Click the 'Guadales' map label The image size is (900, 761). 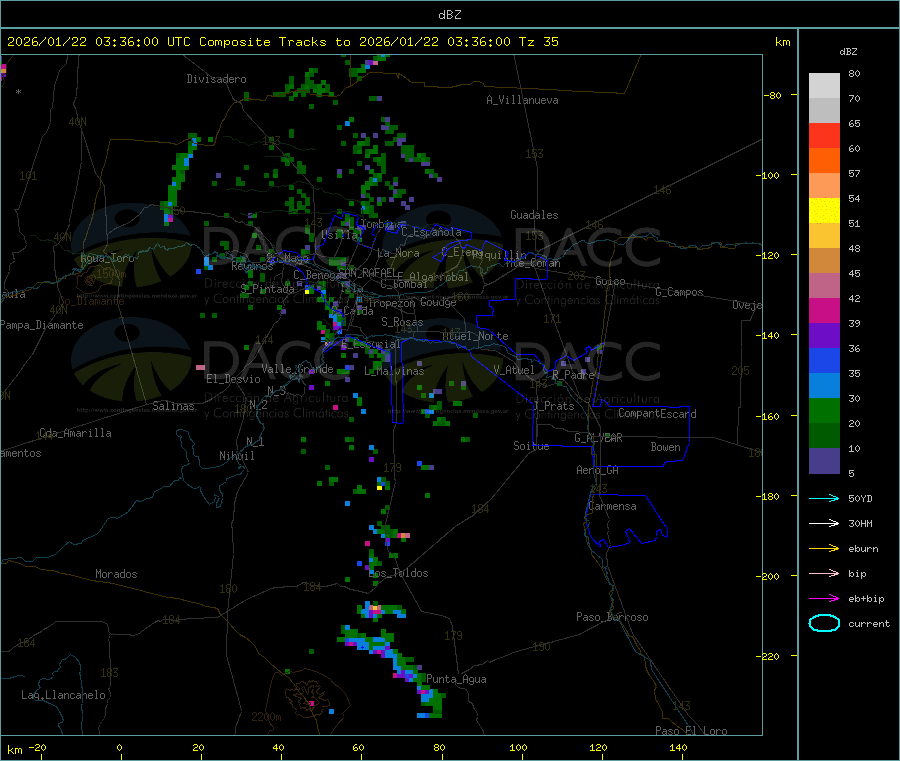[534, 215]
